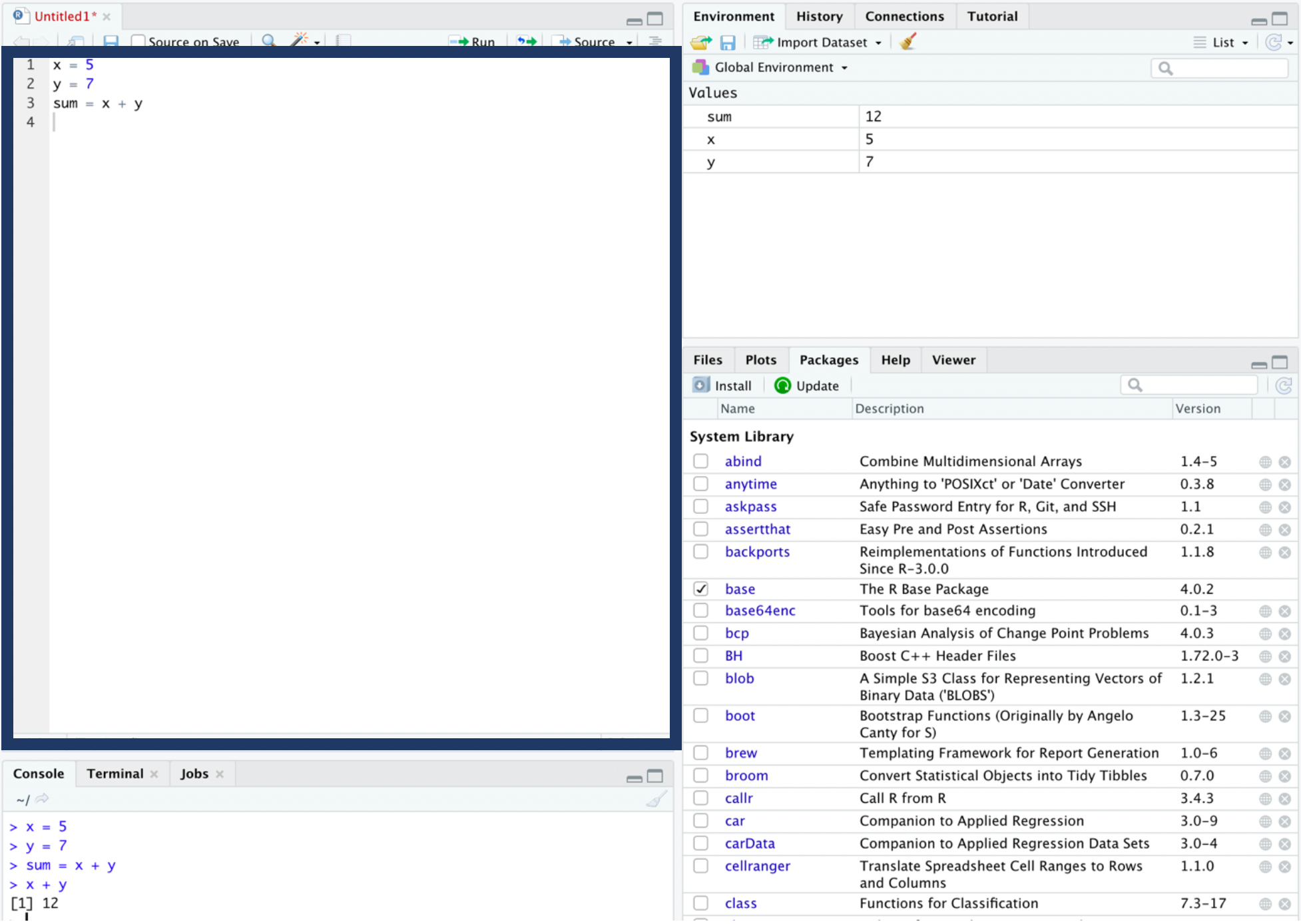
Task: Click the Install button in Packages pane
Action: tap(723, 385)
